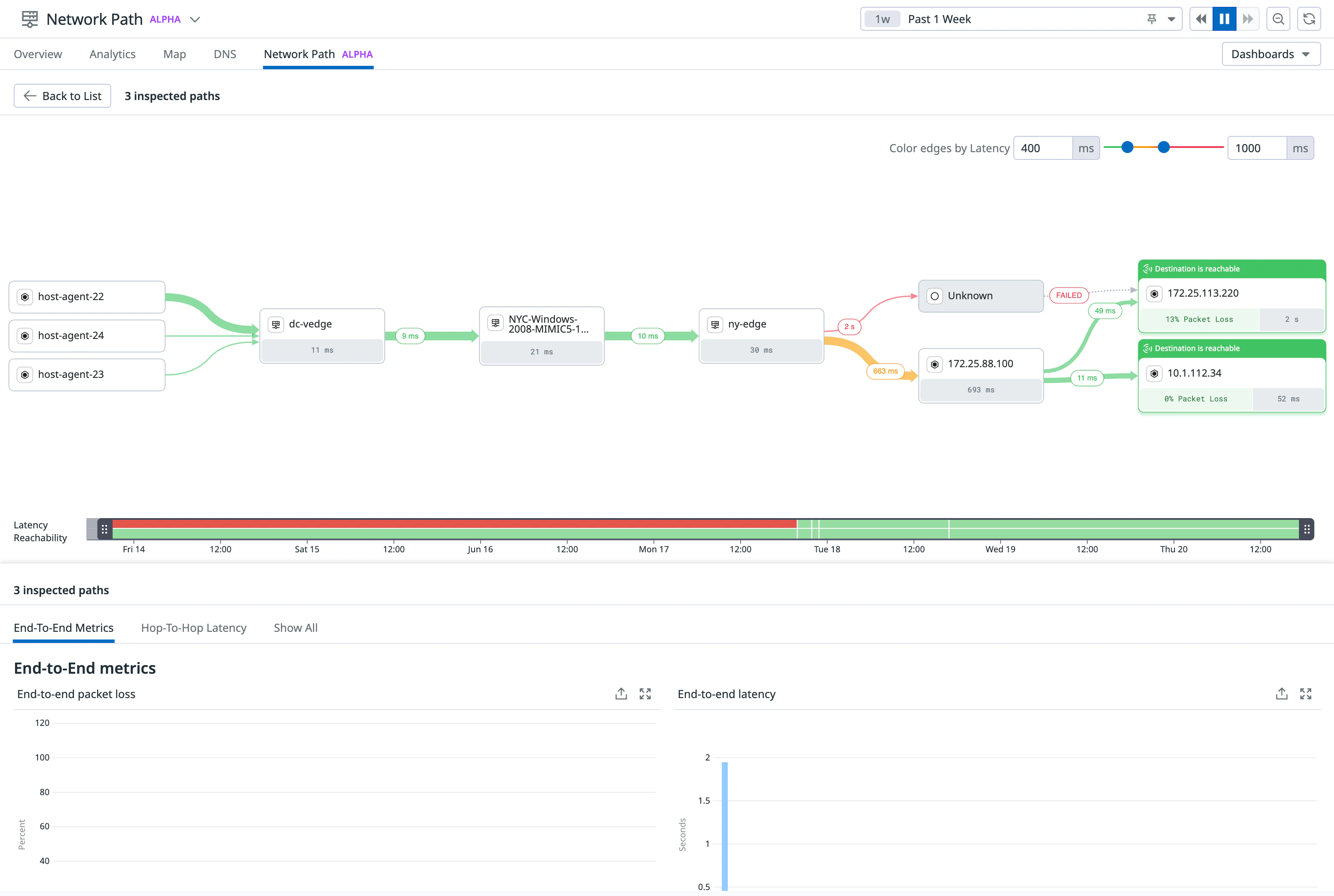This screenshot has height=896, width=1334.
Task: Click the 52 ms destination latency value
Action: [x=1288, y=399]
